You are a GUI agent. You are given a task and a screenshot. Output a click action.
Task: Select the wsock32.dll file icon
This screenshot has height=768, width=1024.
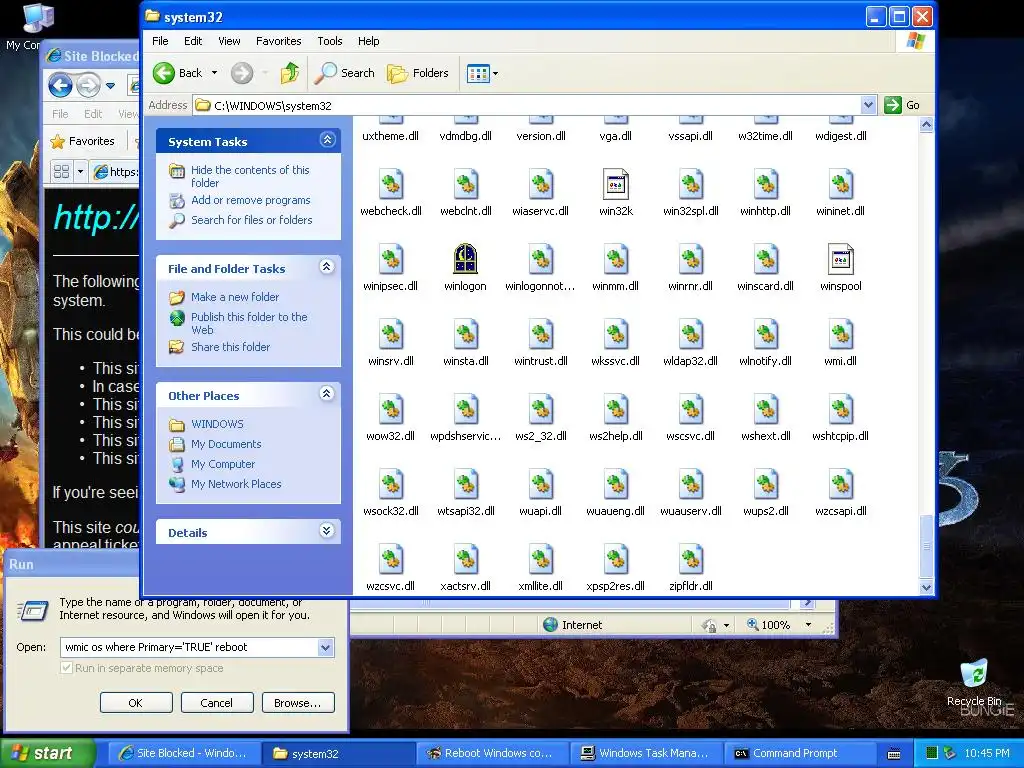391,484
